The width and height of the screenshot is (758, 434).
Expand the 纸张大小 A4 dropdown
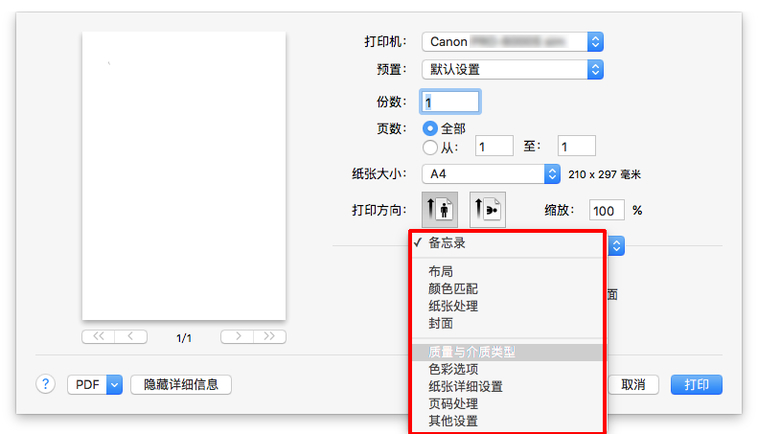[x=551, y=174]
